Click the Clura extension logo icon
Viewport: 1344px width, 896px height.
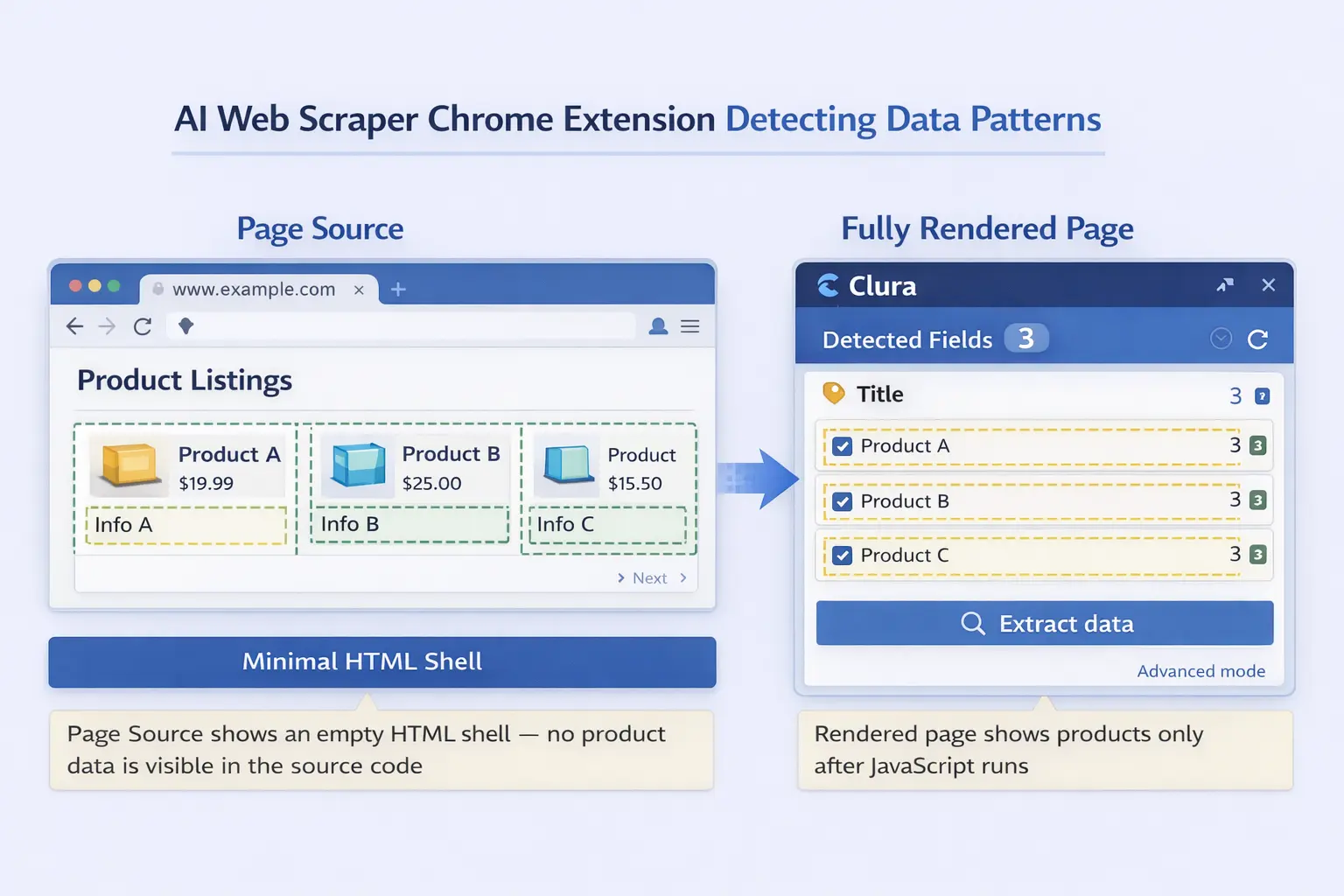pyautogui.click(x=828, y=285)
